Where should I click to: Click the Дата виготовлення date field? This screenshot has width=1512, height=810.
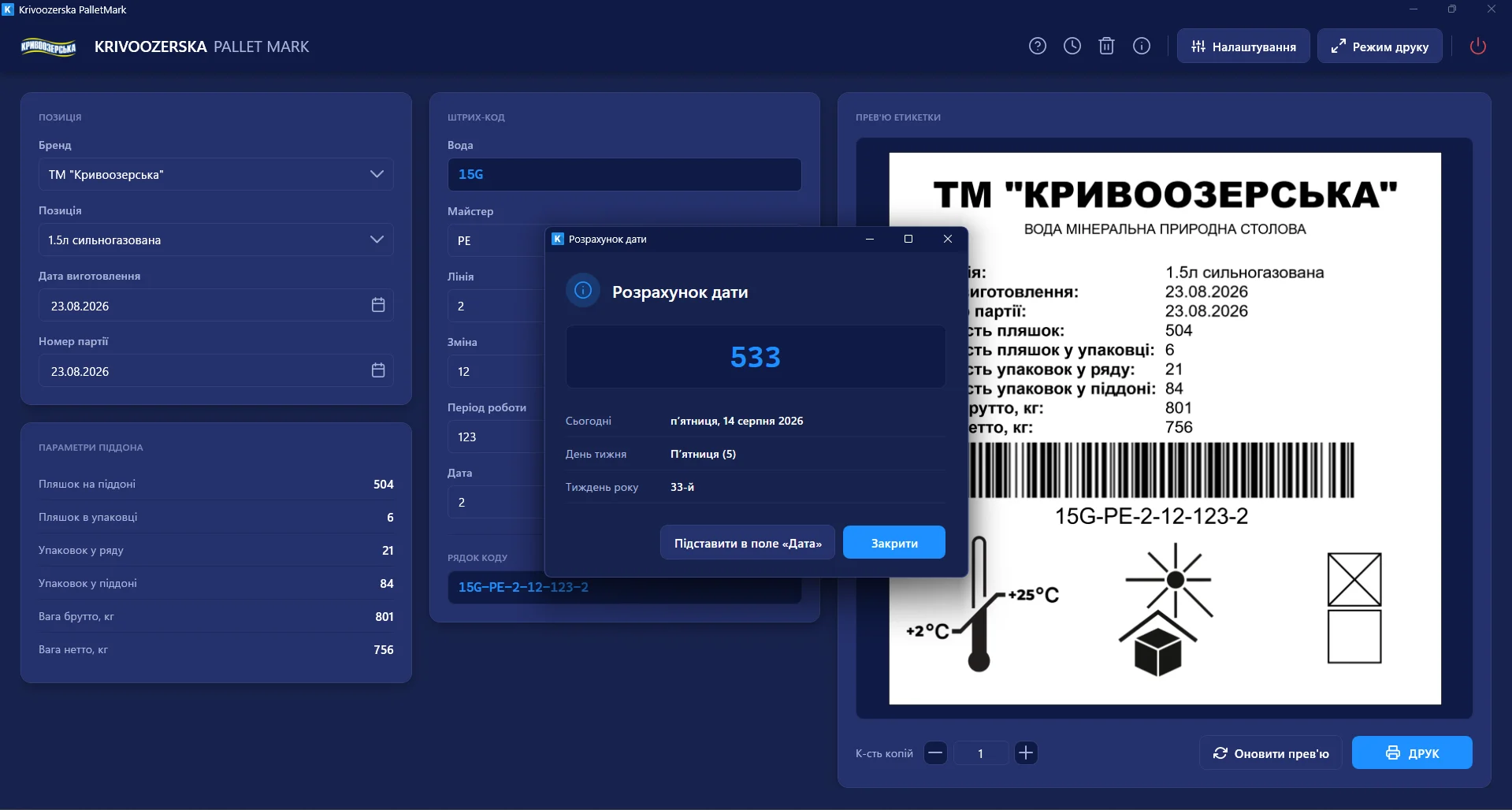click(x=216, y=305)
